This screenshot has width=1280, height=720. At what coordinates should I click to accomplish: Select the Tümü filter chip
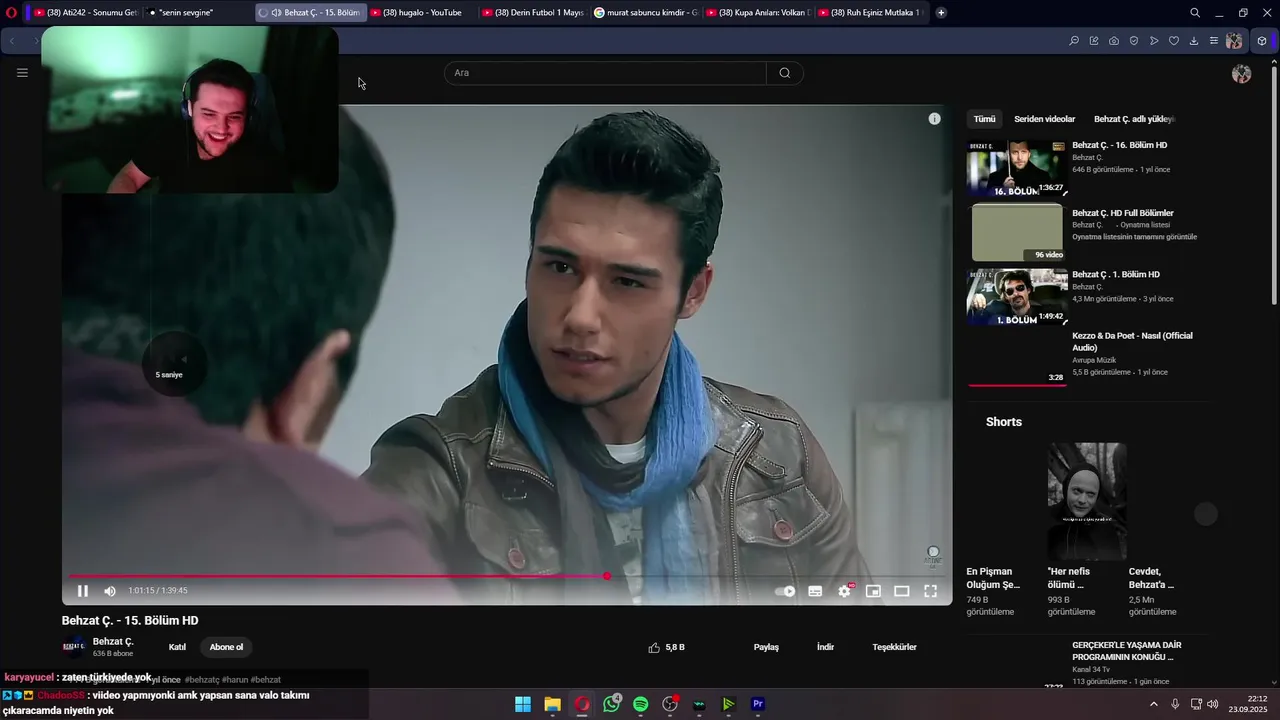tap(985, 119)
